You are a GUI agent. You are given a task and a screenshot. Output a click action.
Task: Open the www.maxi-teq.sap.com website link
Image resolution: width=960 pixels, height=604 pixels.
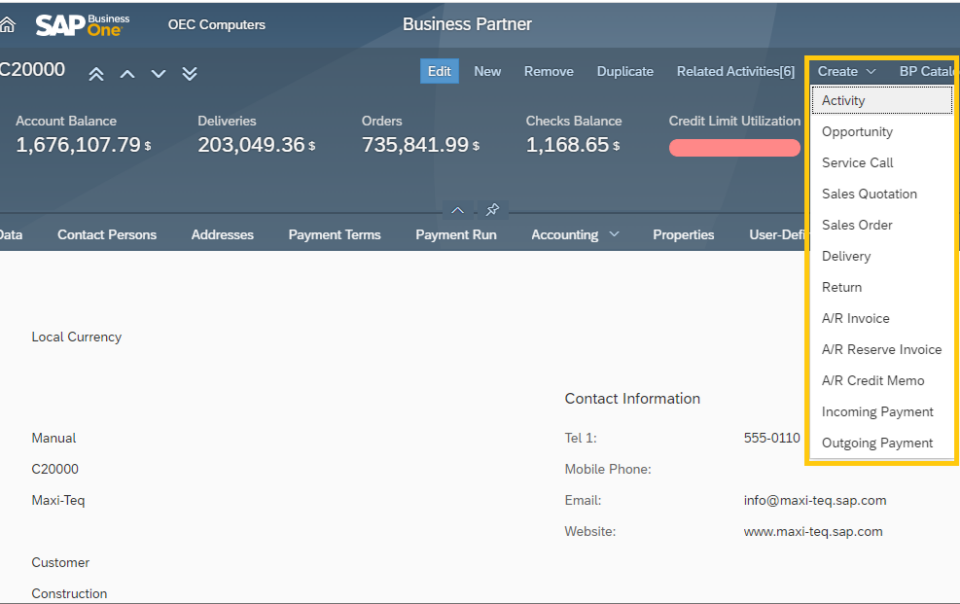click(x=813, y=531)
